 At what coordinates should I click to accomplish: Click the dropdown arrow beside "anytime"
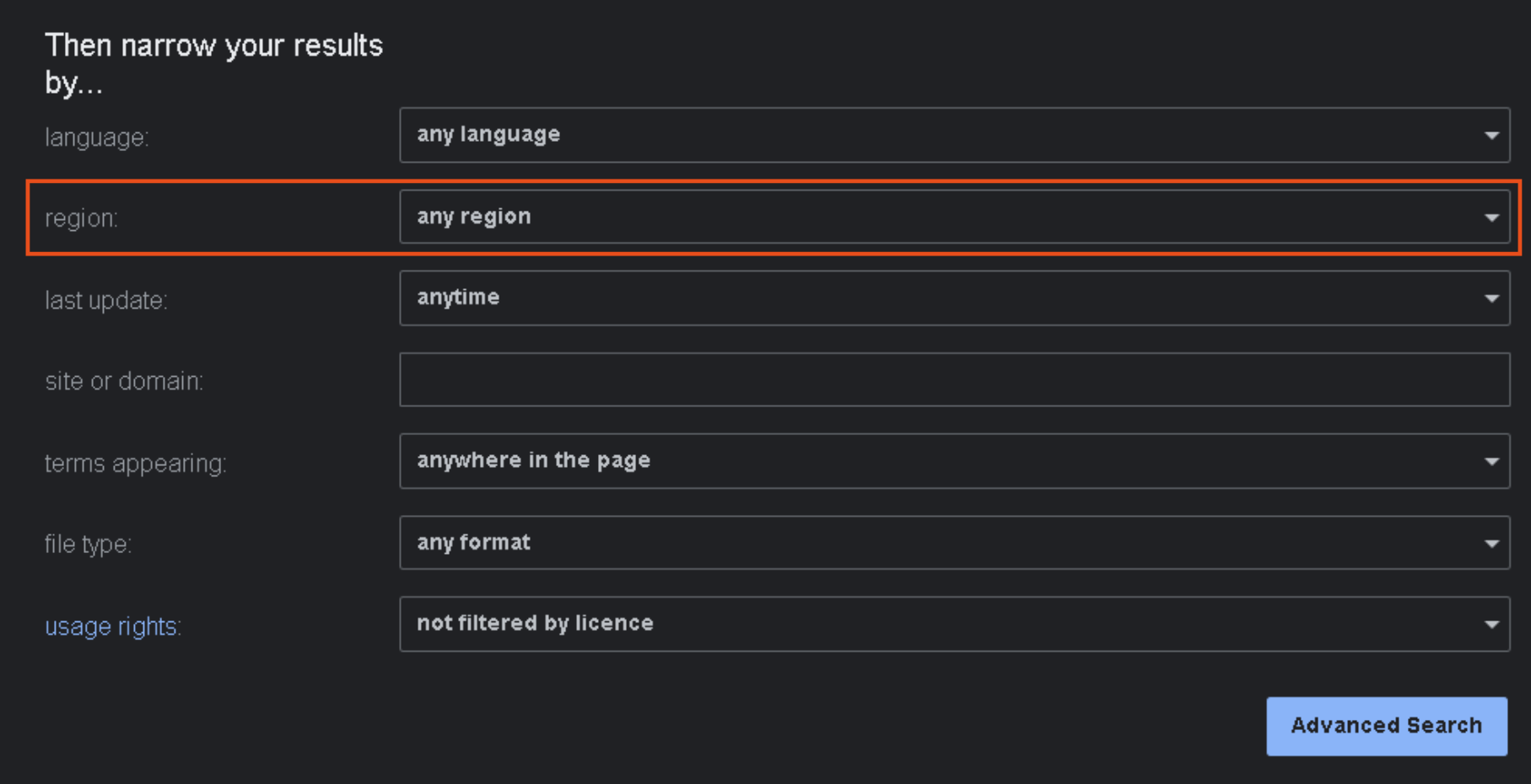tap(1491, 298)
